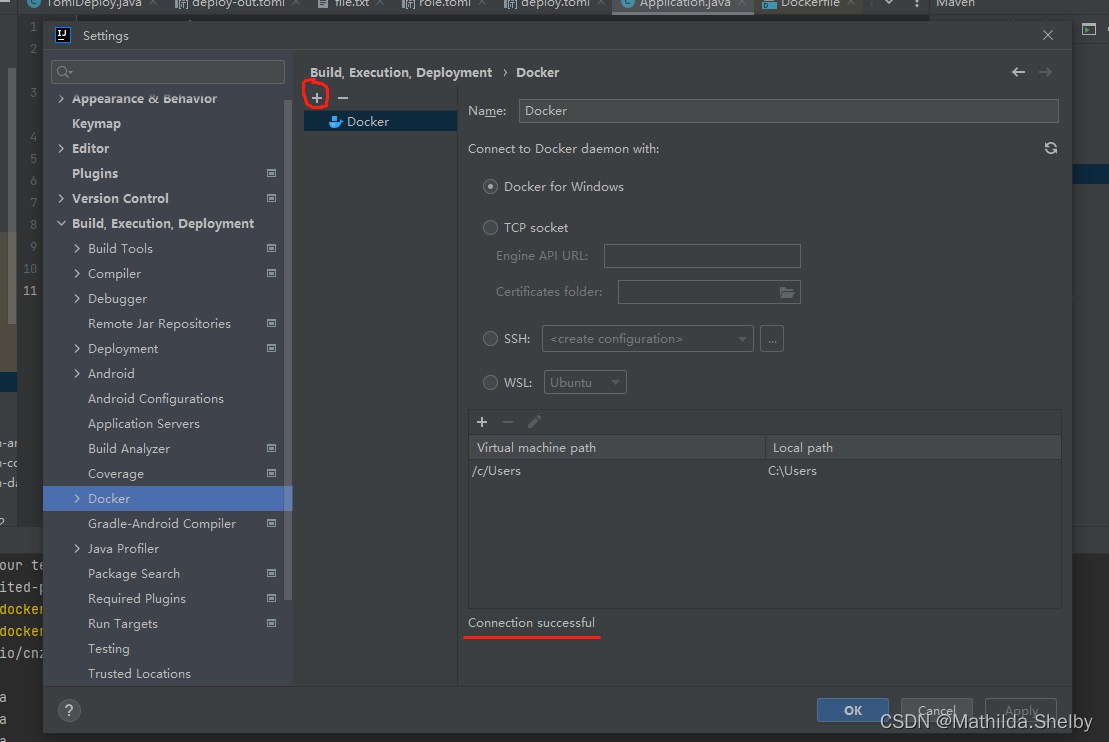Click the project-level marker beside Version Control

(271, 198)
